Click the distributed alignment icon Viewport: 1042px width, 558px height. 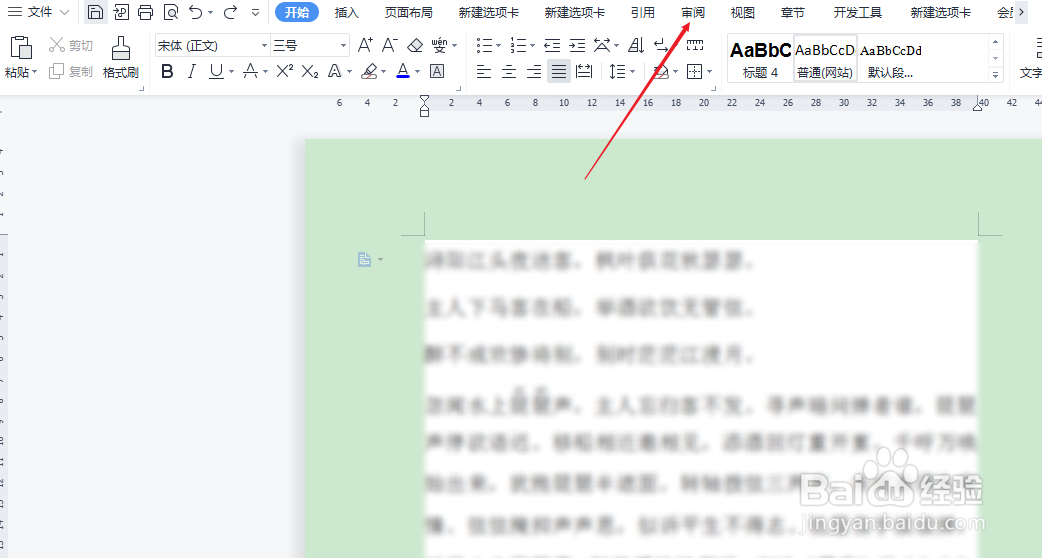click(x=584, y=71)
